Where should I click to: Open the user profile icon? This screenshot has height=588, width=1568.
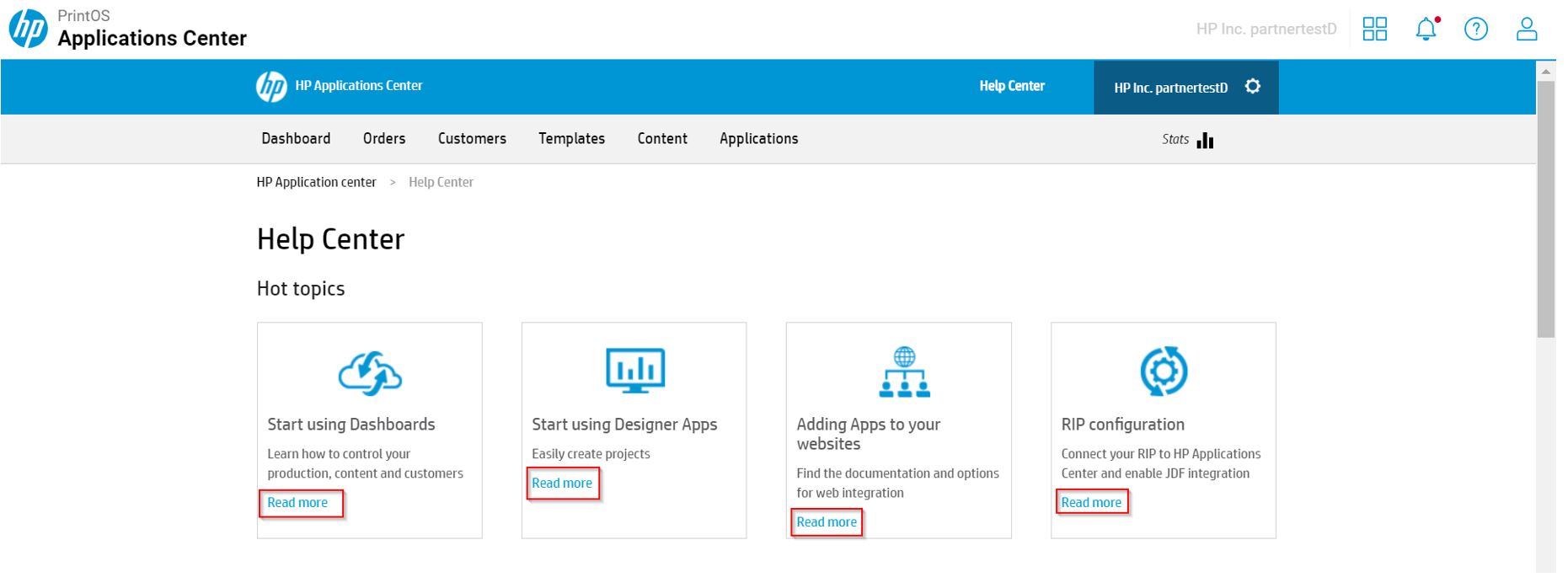1526,29
